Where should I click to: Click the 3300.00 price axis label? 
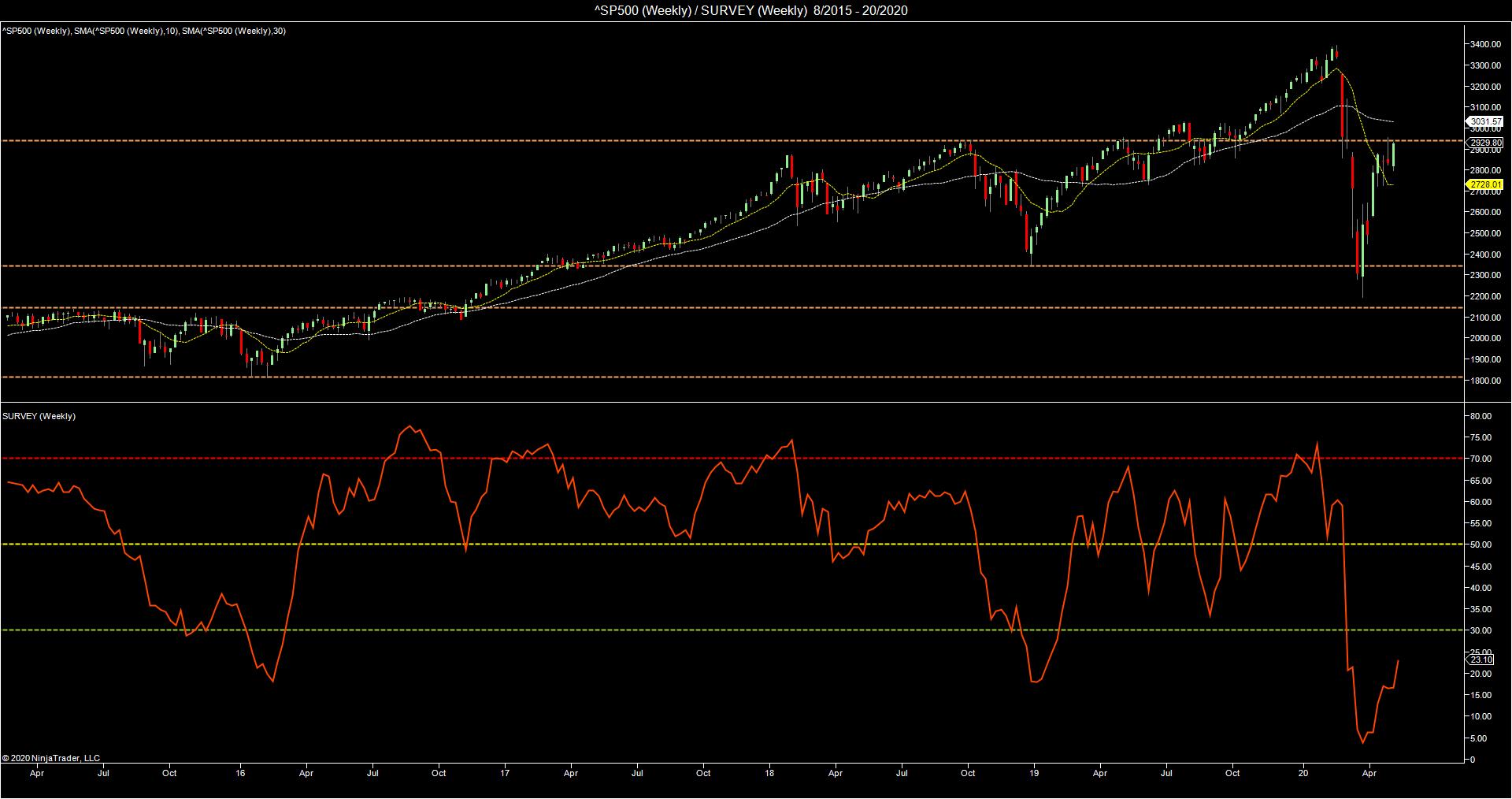tap(1484, 65)
